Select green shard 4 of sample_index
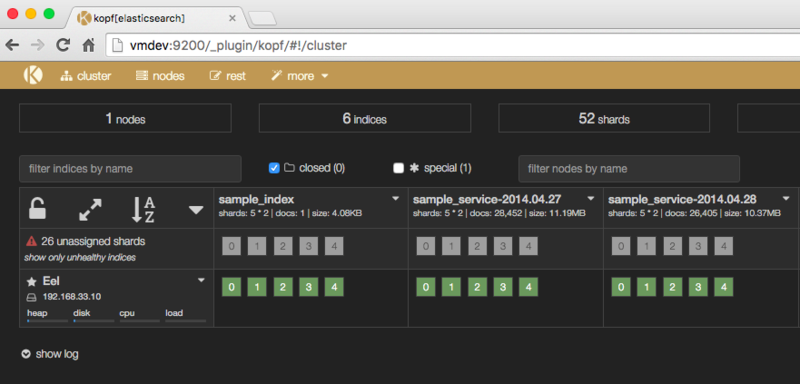The image size is (800, 384). [x=334, y=287]
